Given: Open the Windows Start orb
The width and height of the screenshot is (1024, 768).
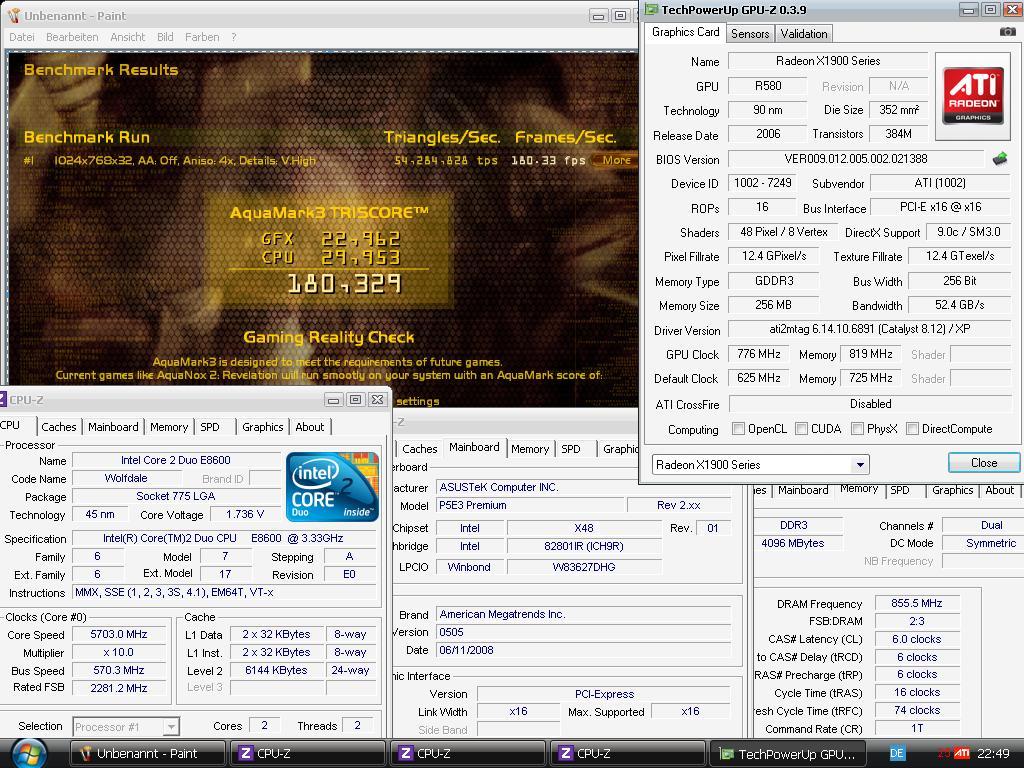Looking at the screenshot, I should click(29, 753).
